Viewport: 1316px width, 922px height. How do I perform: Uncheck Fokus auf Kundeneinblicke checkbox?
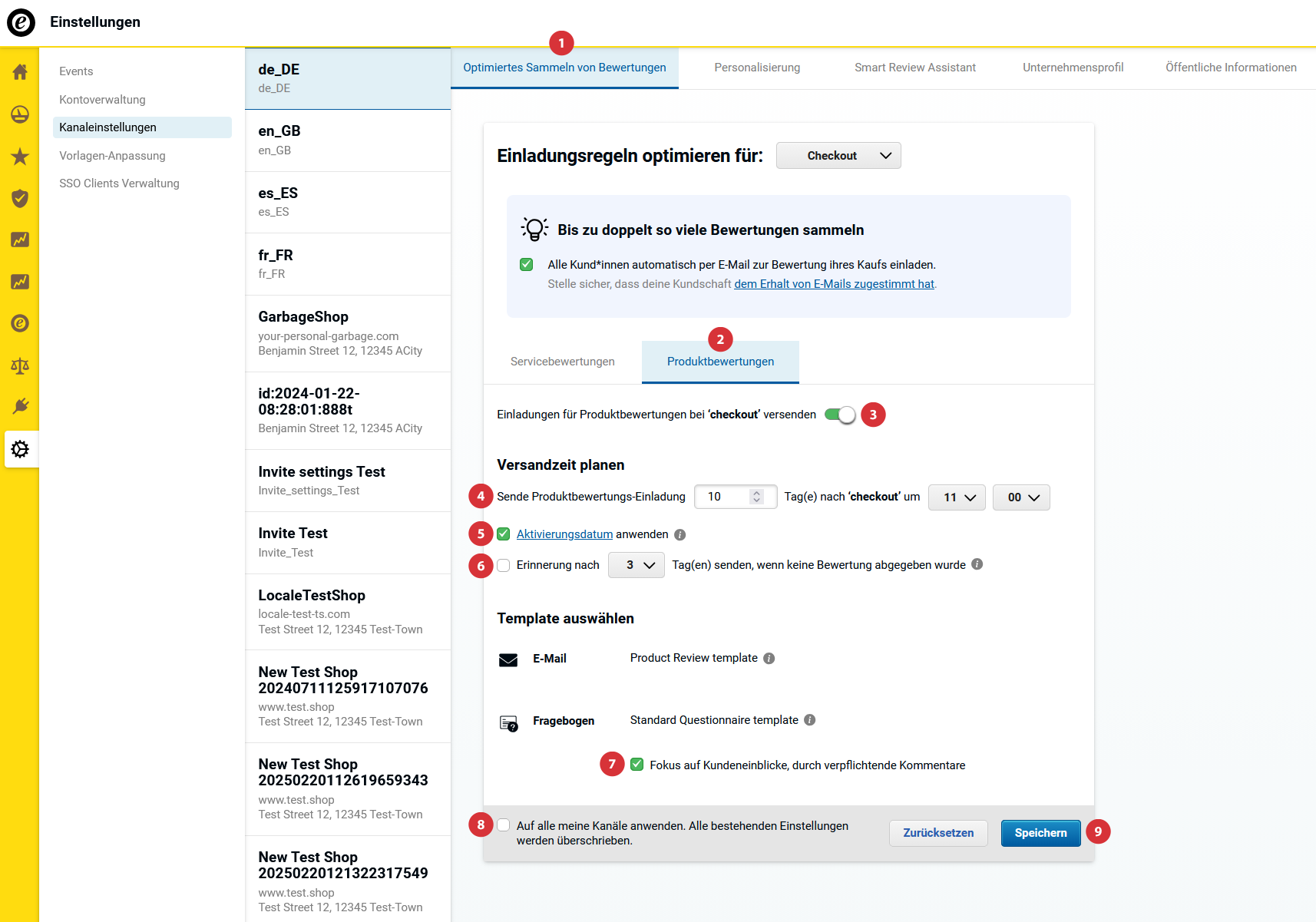(637, 765)
